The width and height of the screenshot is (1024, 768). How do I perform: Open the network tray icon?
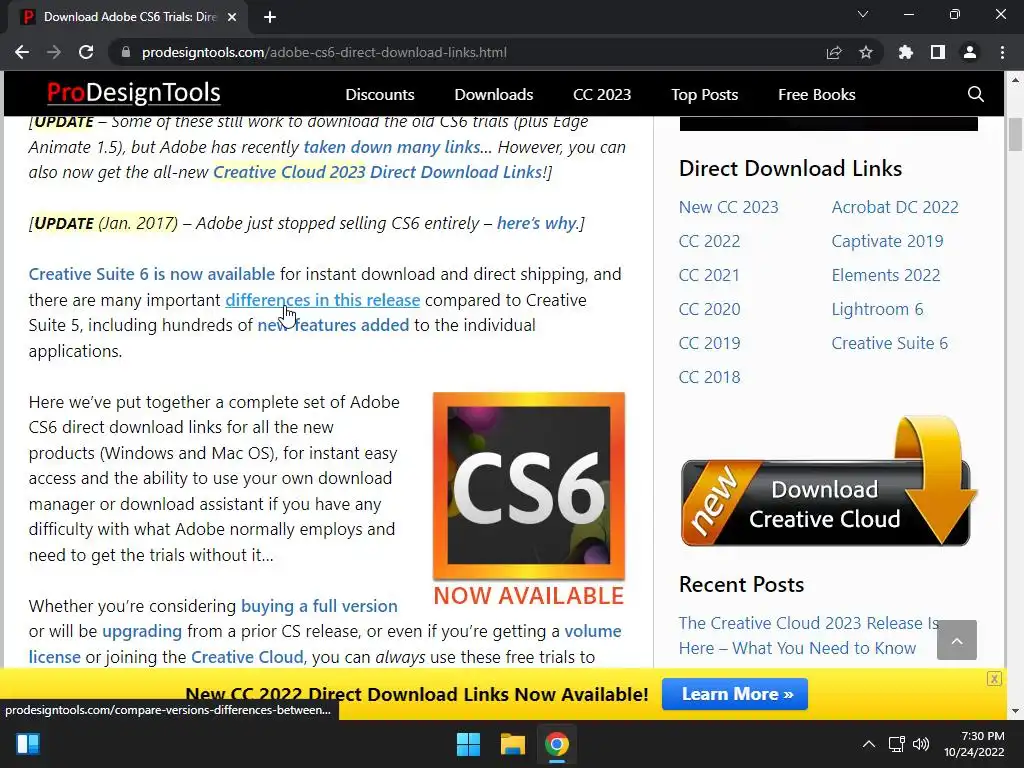coord(897,744)
